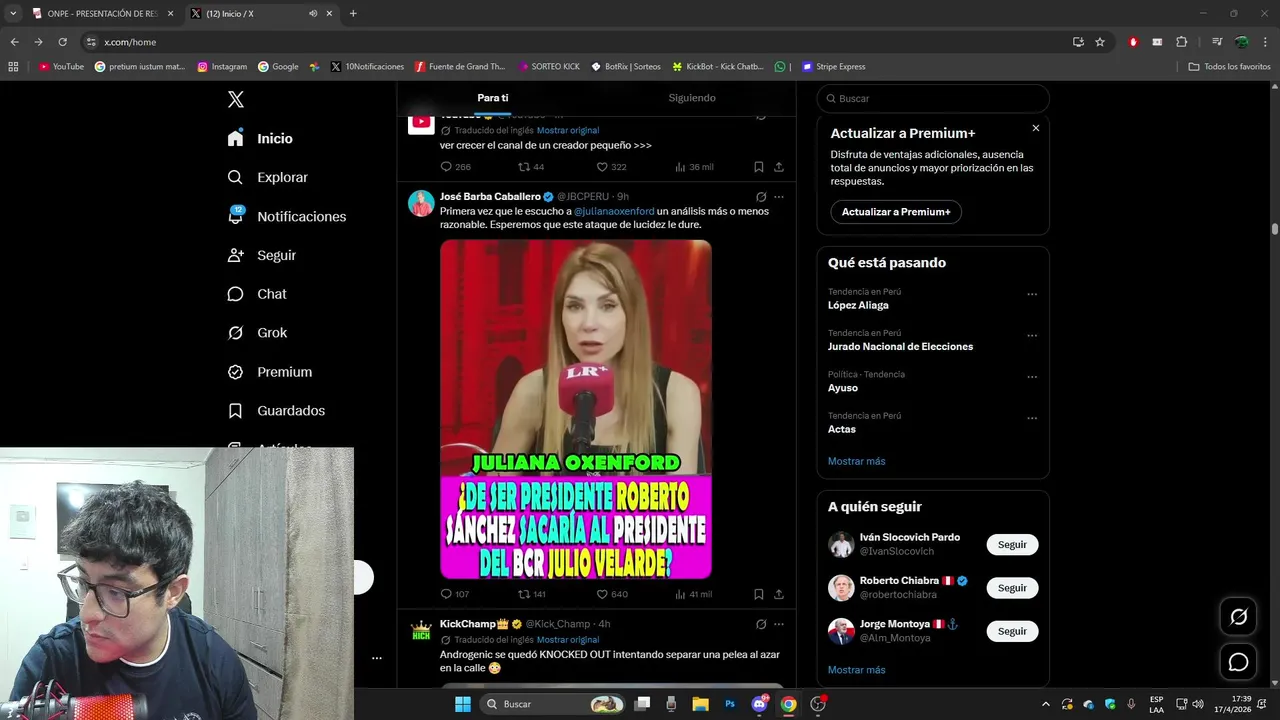Open Todos los favoritos folder
This screenshot has height=720, width=1280.
(x=1229, y=67)
